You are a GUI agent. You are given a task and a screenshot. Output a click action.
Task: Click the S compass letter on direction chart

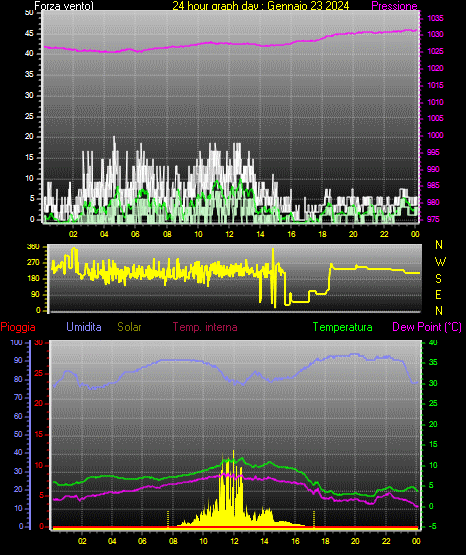tap(438, 279)
